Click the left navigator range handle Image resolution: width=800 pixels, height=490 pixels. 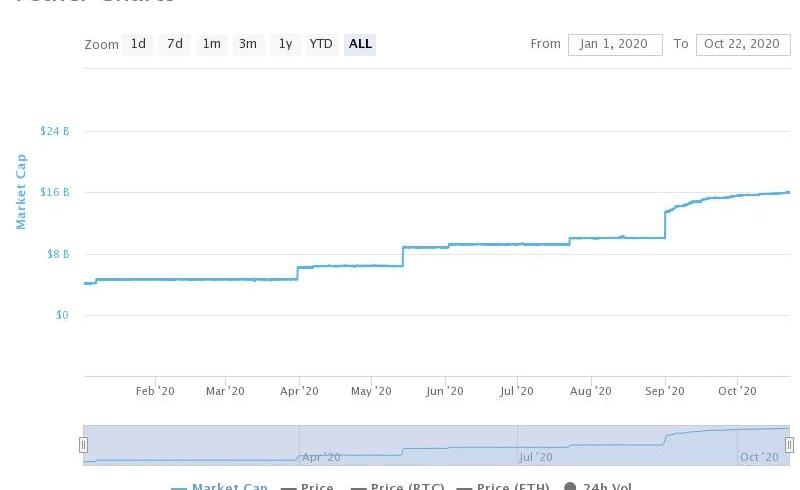point(84,445)
